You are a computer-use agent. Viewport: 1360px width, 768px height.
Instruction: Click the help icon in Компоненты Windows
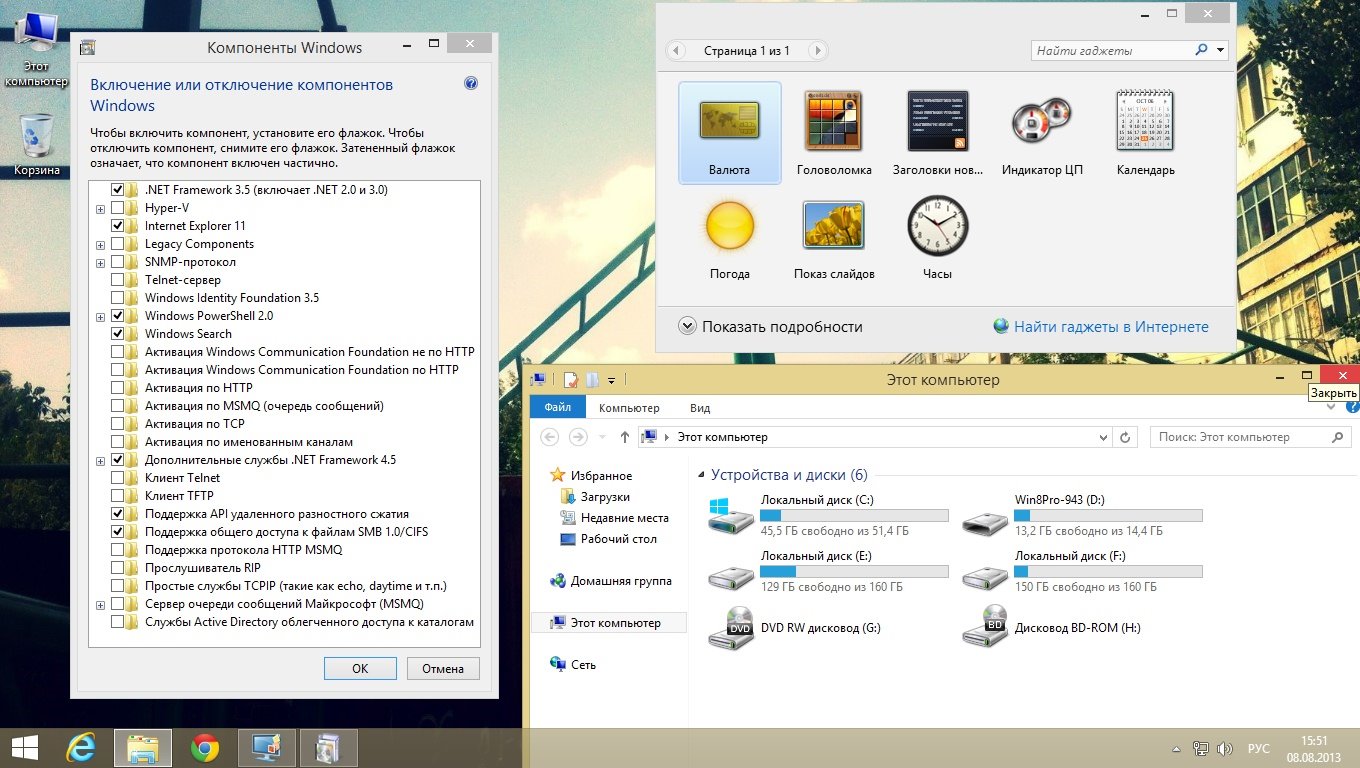click(x=471, y=84)
